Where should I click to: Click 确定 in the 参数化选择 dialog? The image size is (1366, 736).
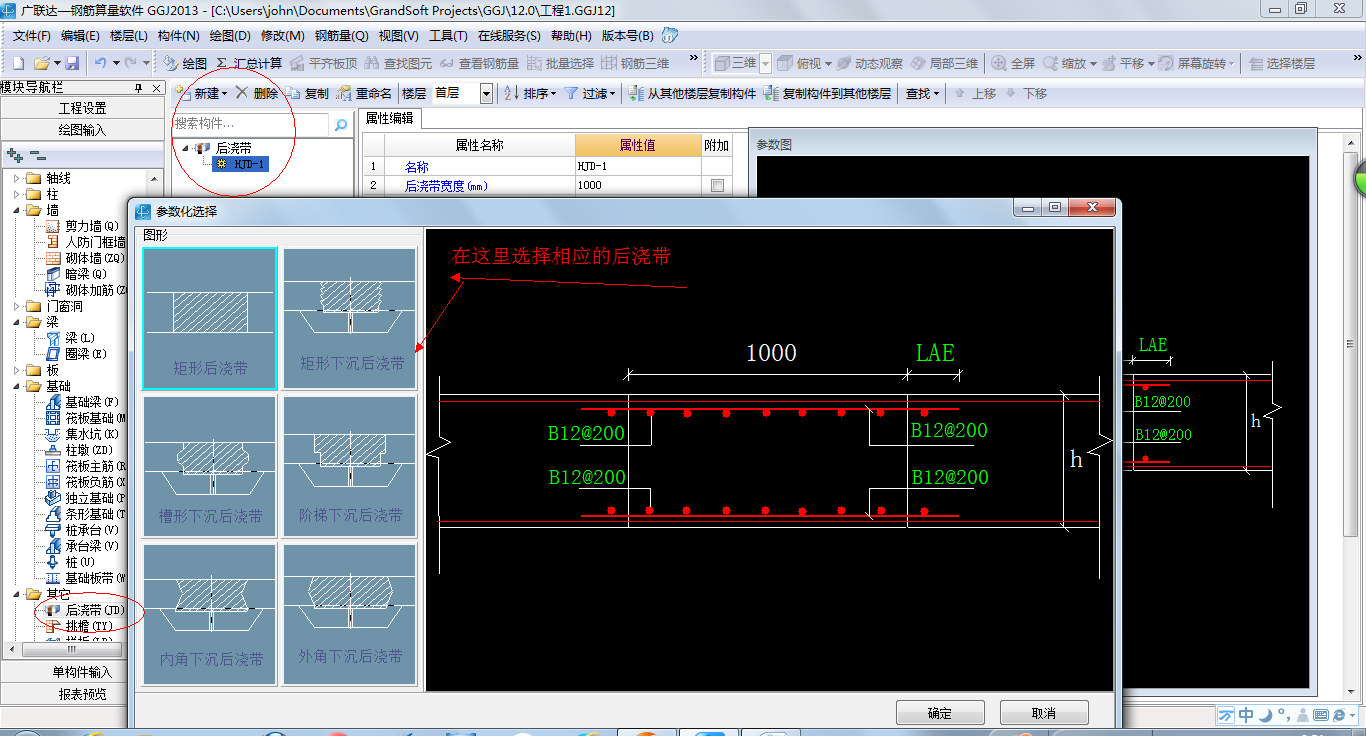(x=940, y=713)
